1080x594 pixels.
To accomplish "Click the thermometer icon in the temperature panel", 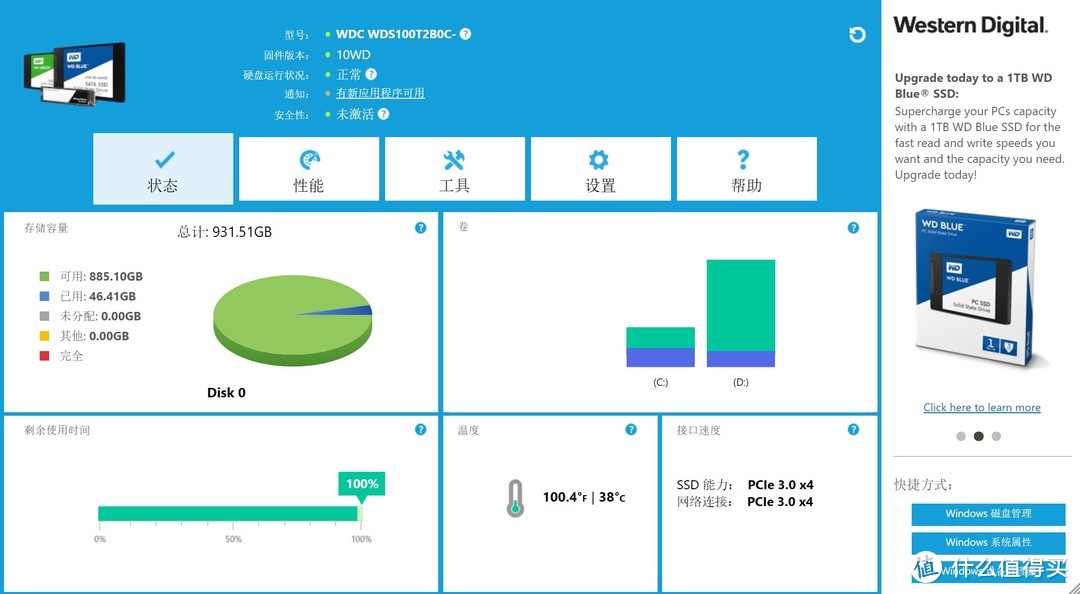I will (514, 496).
